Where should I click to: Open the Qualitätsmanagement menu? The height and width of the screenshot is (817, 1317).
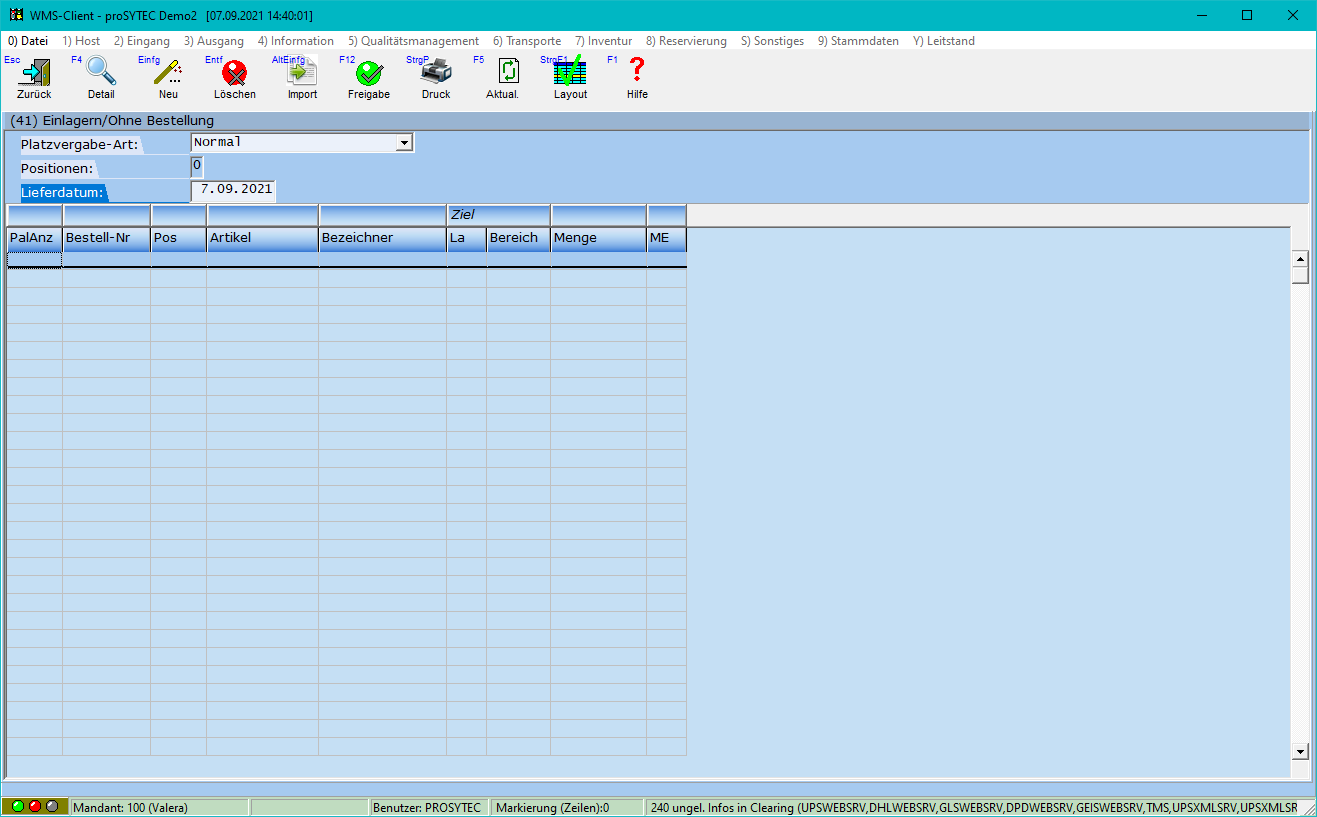coord(413,41)
